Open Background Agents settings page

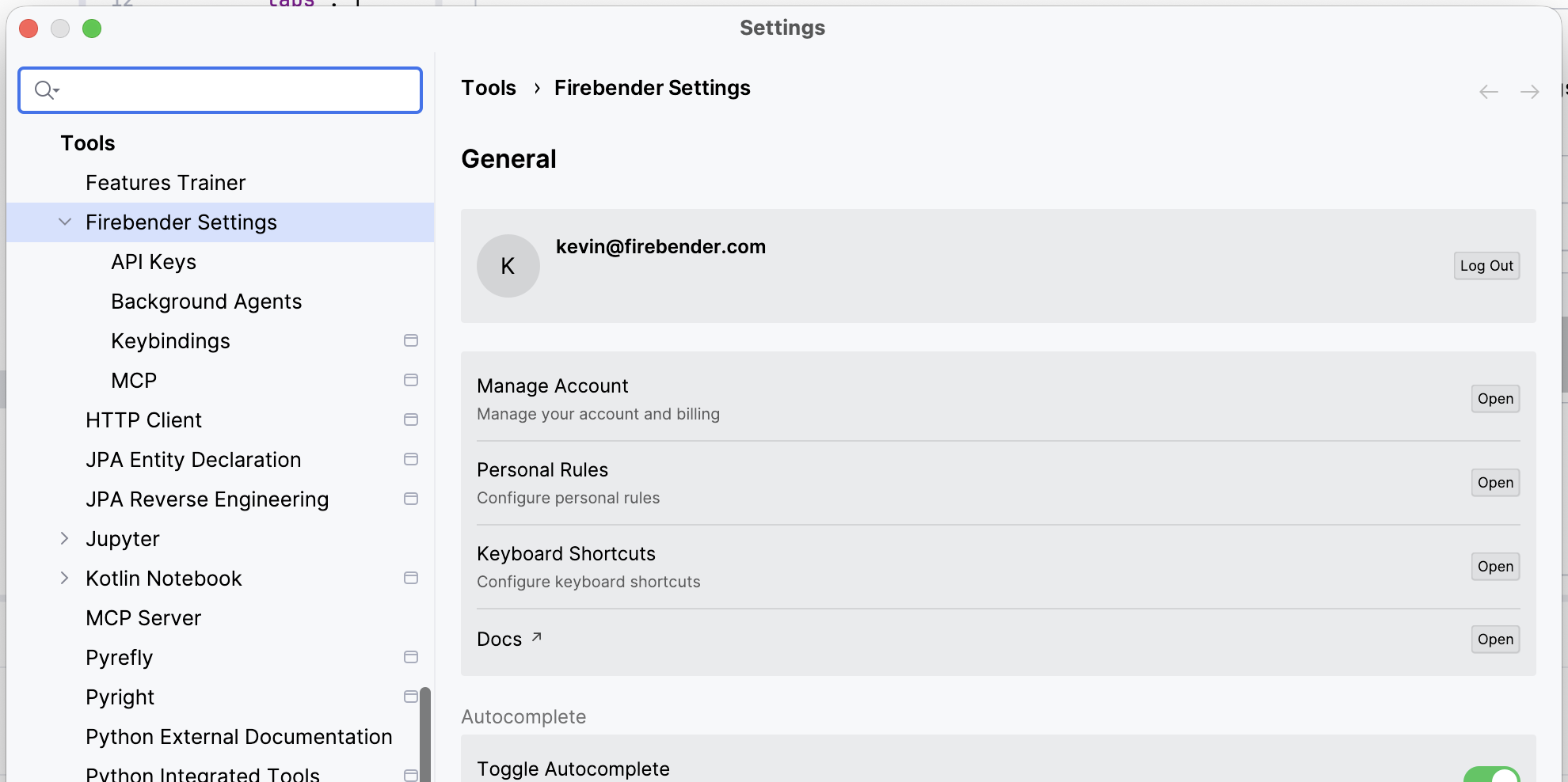(x=206, y=302)
